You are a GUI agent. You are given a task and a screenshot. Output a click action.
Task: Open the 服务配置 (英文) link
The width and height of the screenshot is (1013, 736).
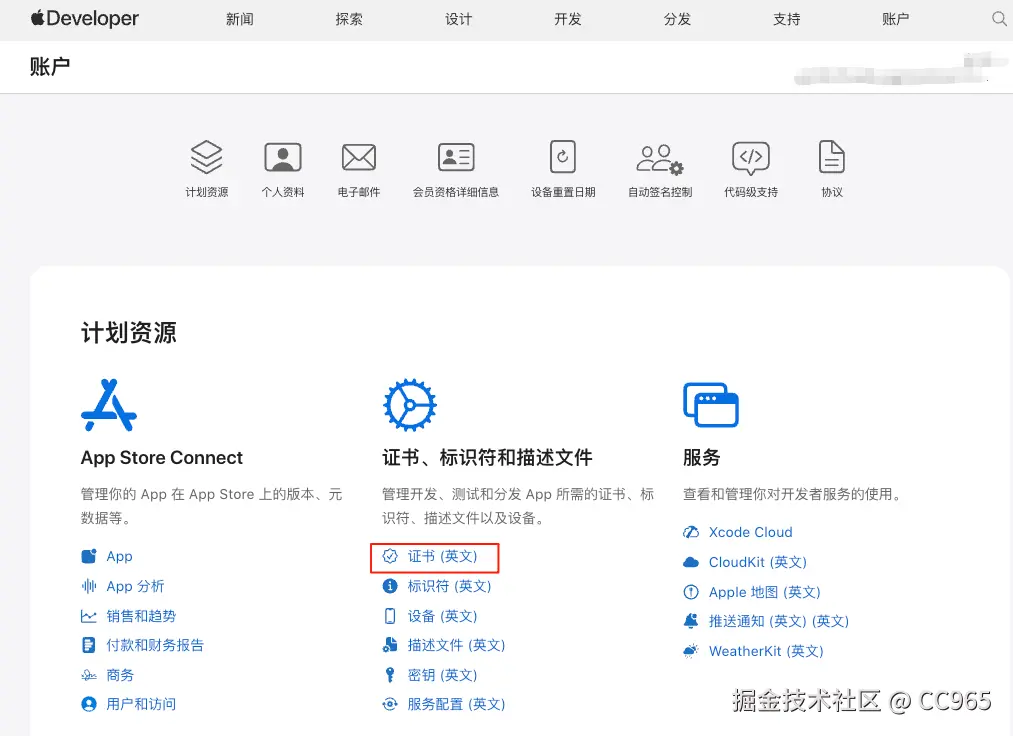(x=457, y=704)
